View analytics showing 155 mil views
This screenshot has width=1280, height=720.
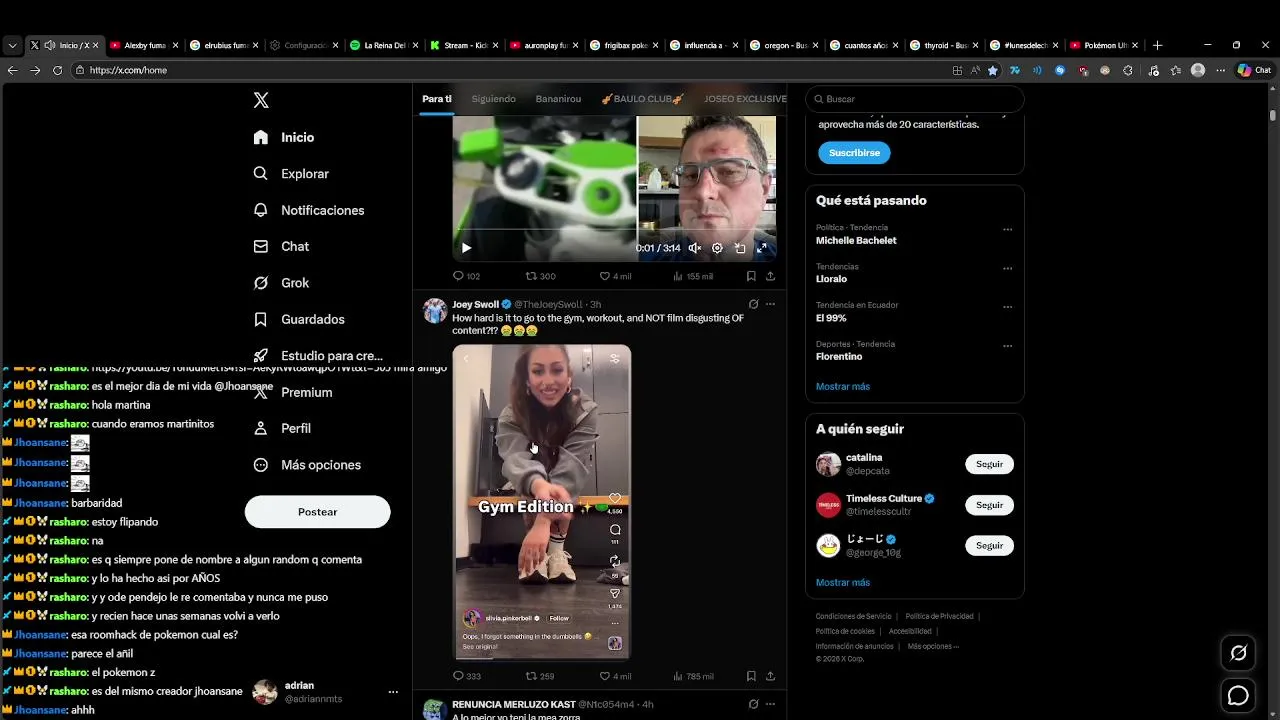[x=692, y=276]
